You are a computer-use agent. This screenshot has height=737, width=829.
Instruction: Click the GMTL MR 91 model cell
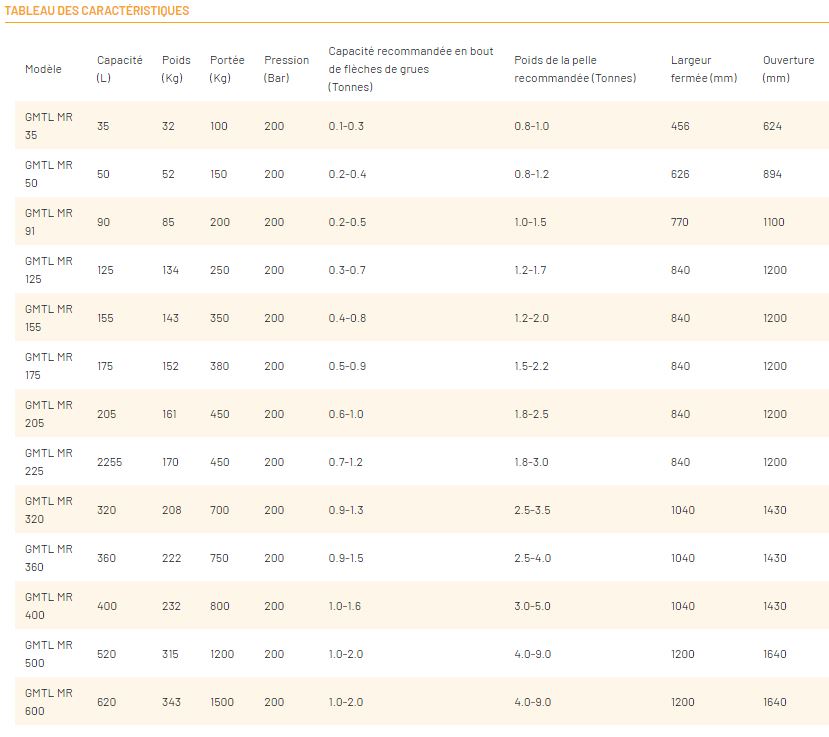coord(48,222)
